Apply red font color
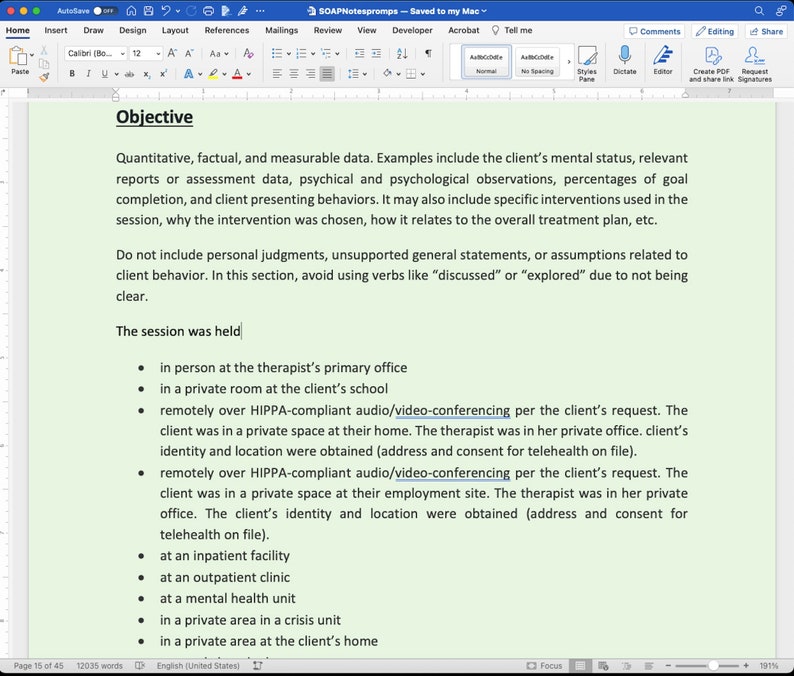The image size is (794, 676). [237, 74]
